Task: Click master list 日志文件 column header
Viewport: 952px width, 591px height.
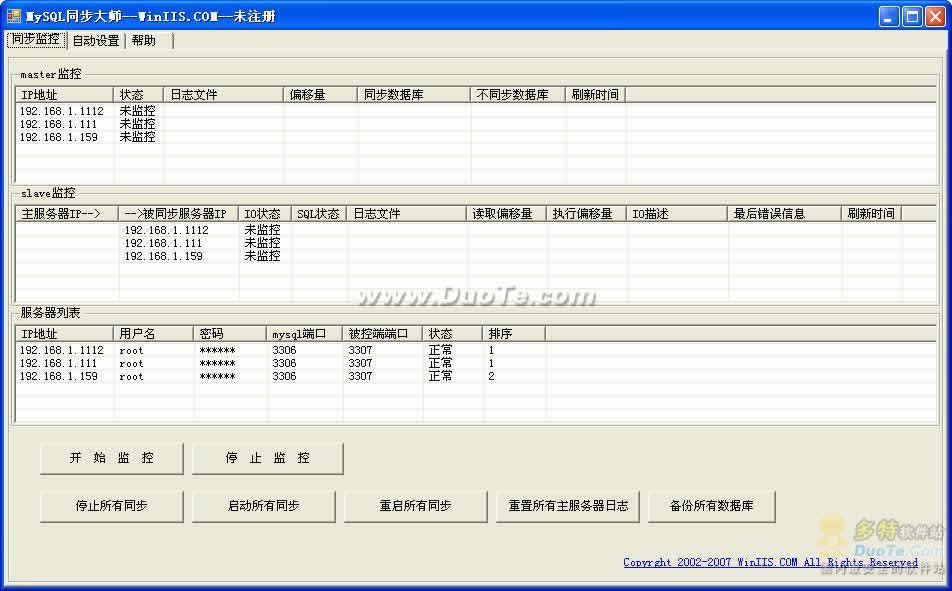Action: (x=223, y=95)
